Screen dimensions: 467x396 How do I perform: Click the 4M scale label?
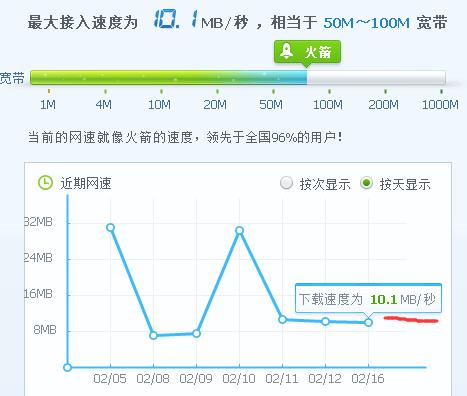(x=104, y=105)
